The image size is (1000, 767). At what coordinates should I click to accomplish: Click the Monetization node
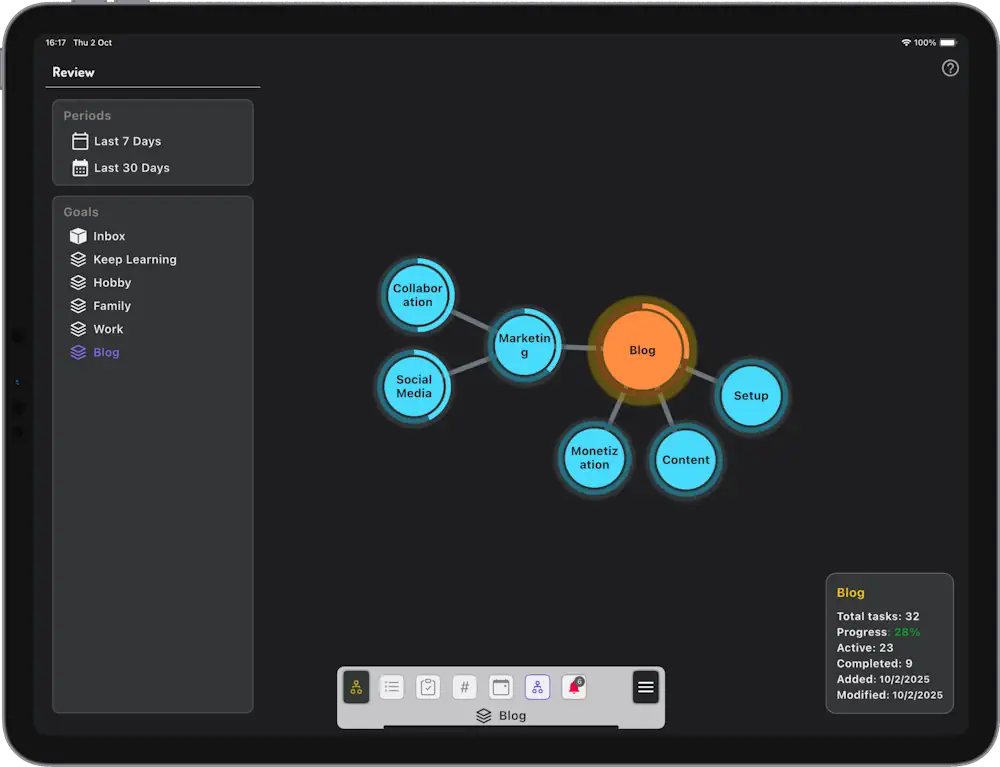(x=594, y=458)
